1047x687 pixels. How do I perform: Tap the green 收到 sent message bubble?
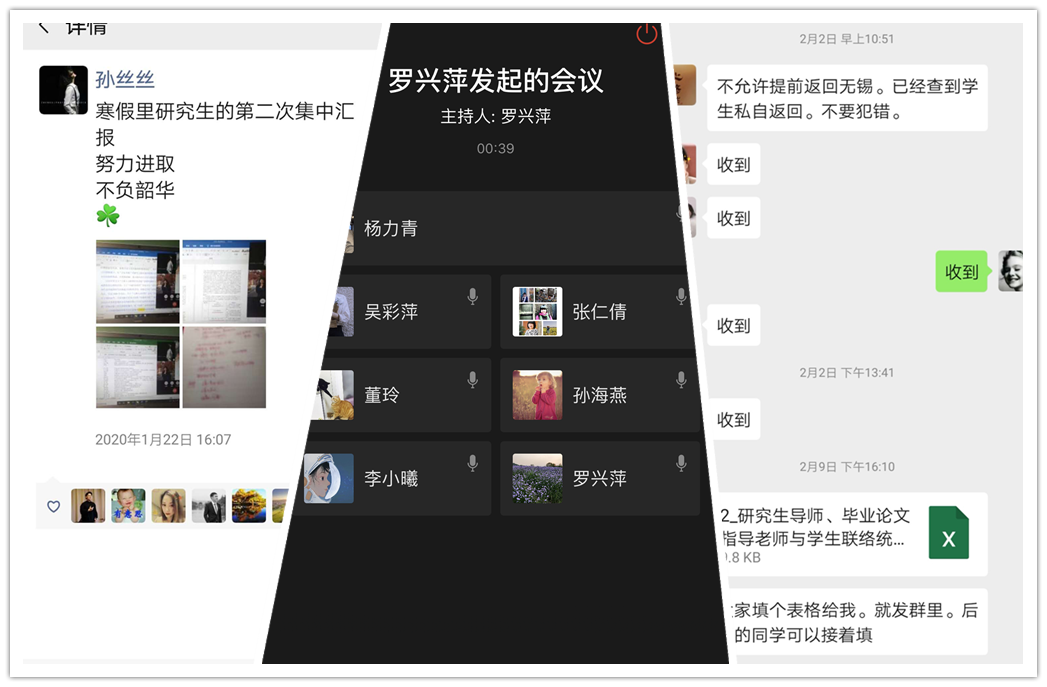point(961,271)
